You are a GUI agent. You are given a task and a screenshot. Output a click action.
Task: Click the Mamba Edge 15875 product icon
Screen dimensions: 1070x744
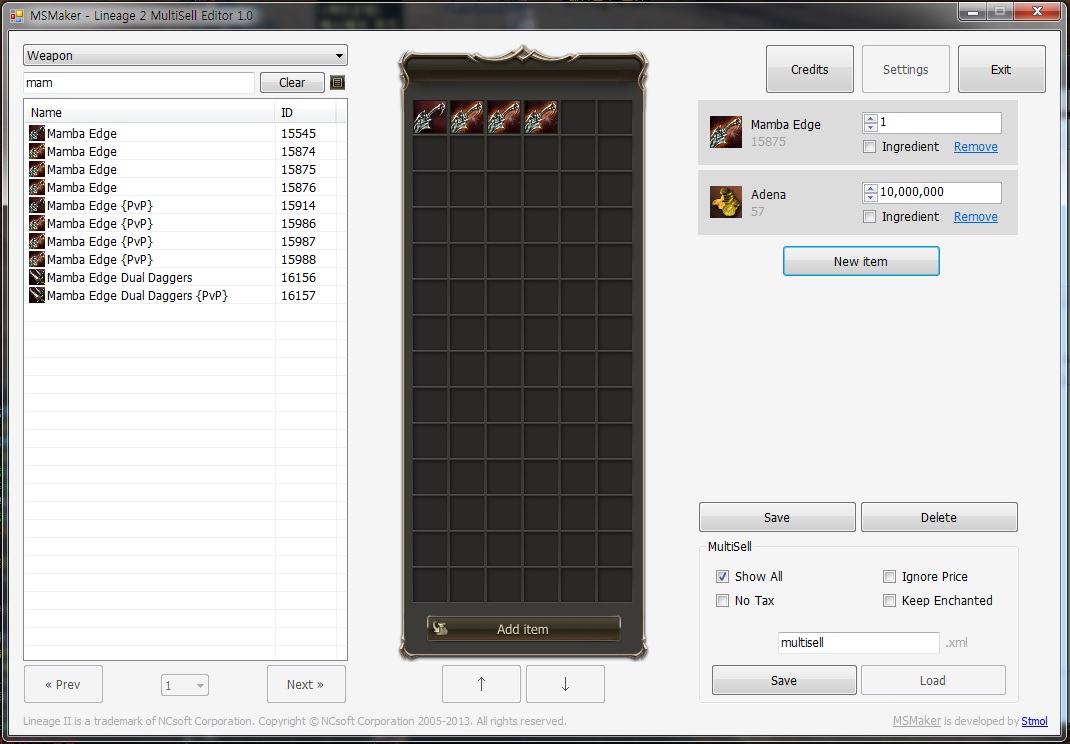click(x=725, y=132)
